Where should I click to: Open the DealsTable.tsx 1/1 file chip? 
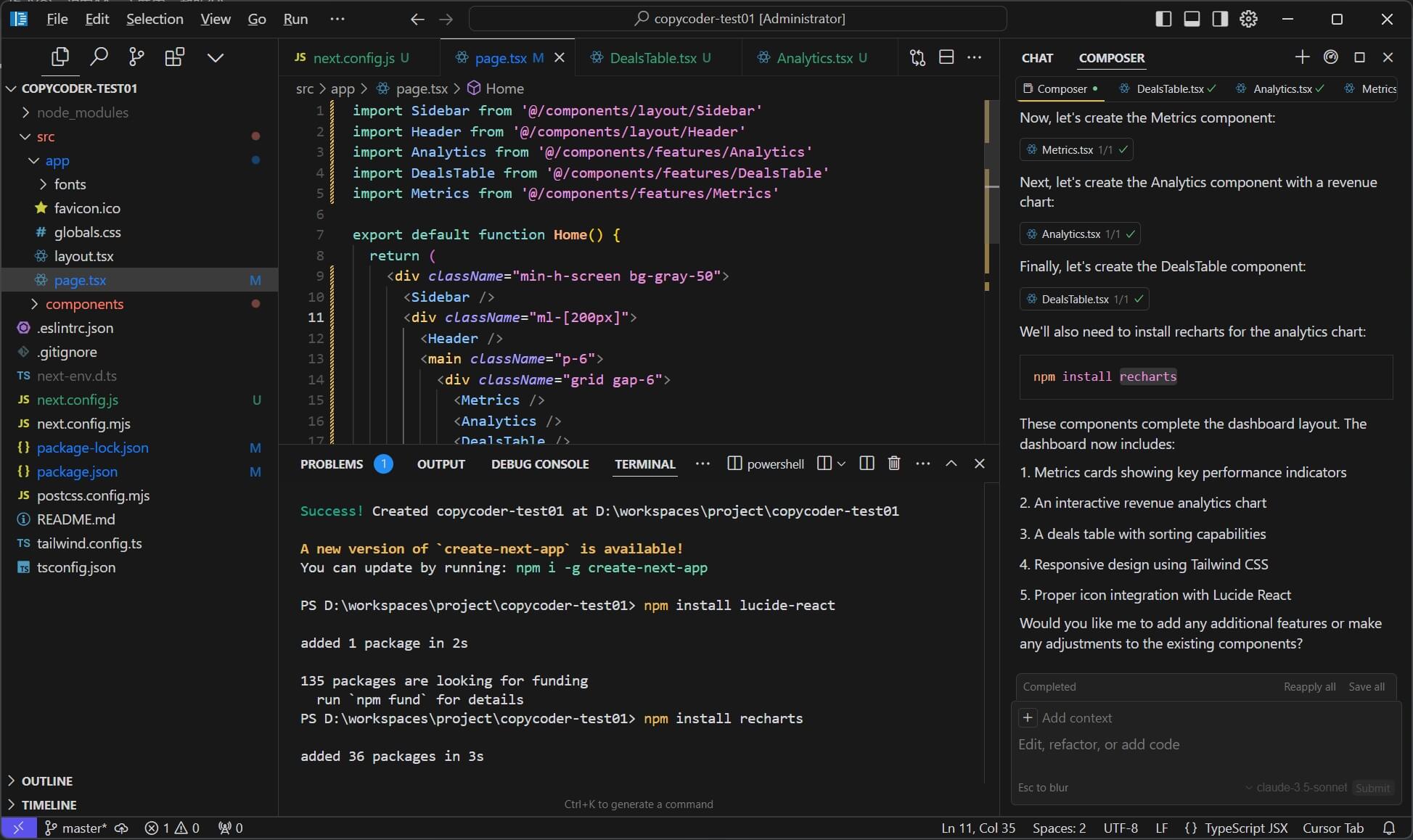(1084, 299)
